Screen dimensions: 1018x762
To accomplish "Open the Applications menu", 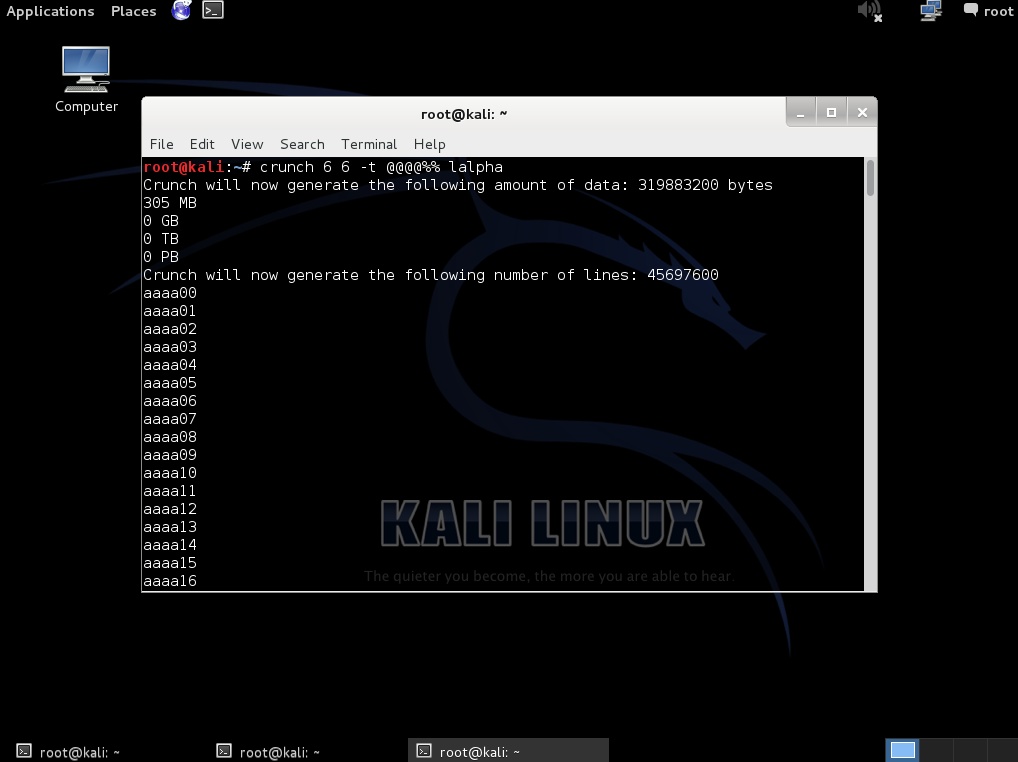I will [x=50, y=11].
